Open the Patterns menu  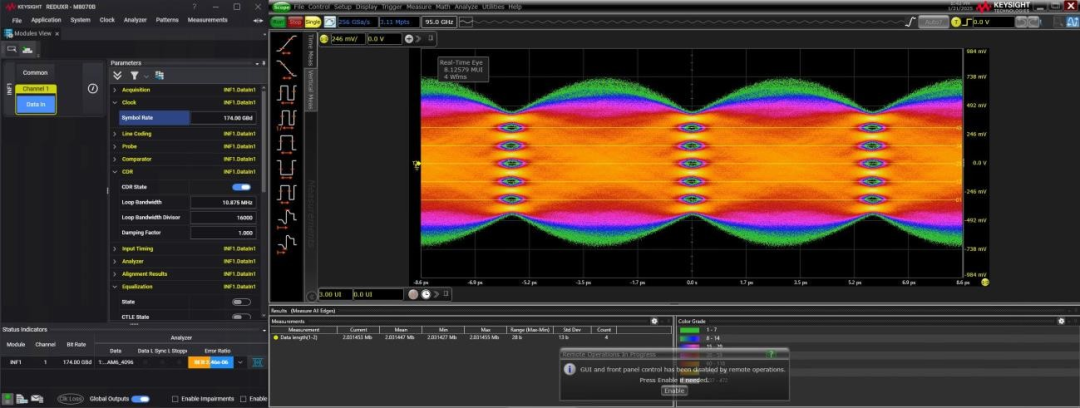coord(167,19)
